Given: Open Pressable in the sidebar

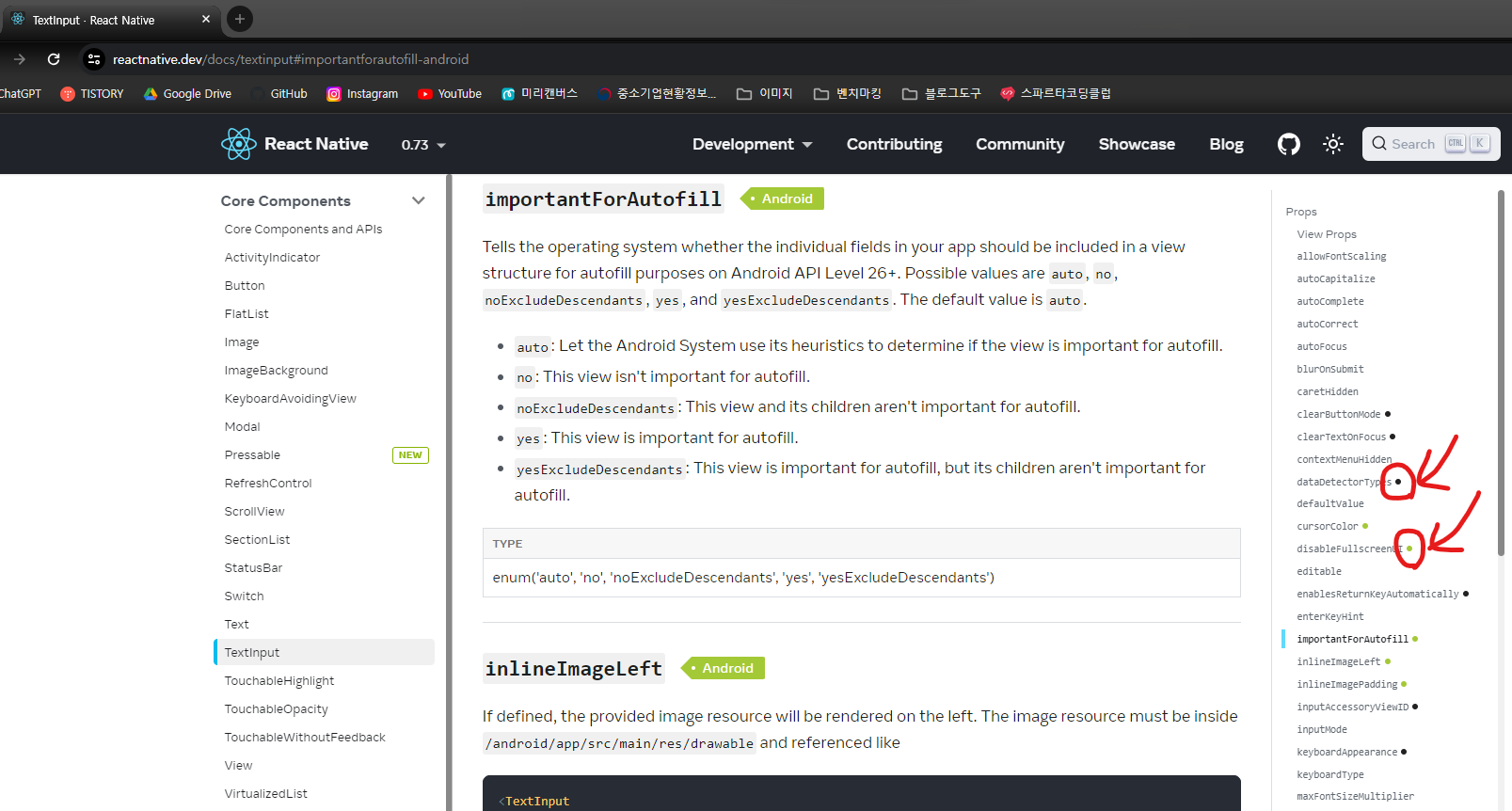Looking at the screenshot, I should pos(252,454).
